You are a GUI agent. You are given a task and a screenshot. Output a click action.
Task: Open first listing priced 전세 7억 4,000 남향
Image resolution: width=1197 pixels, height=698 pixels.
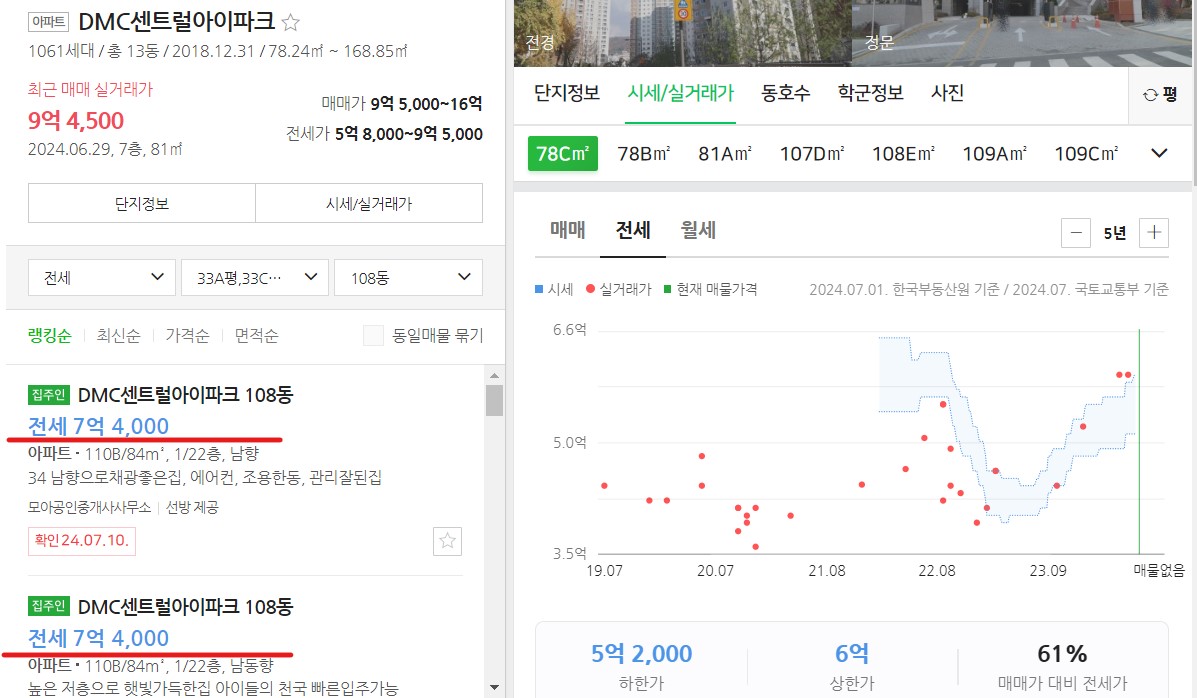click(x=98, y=426)
